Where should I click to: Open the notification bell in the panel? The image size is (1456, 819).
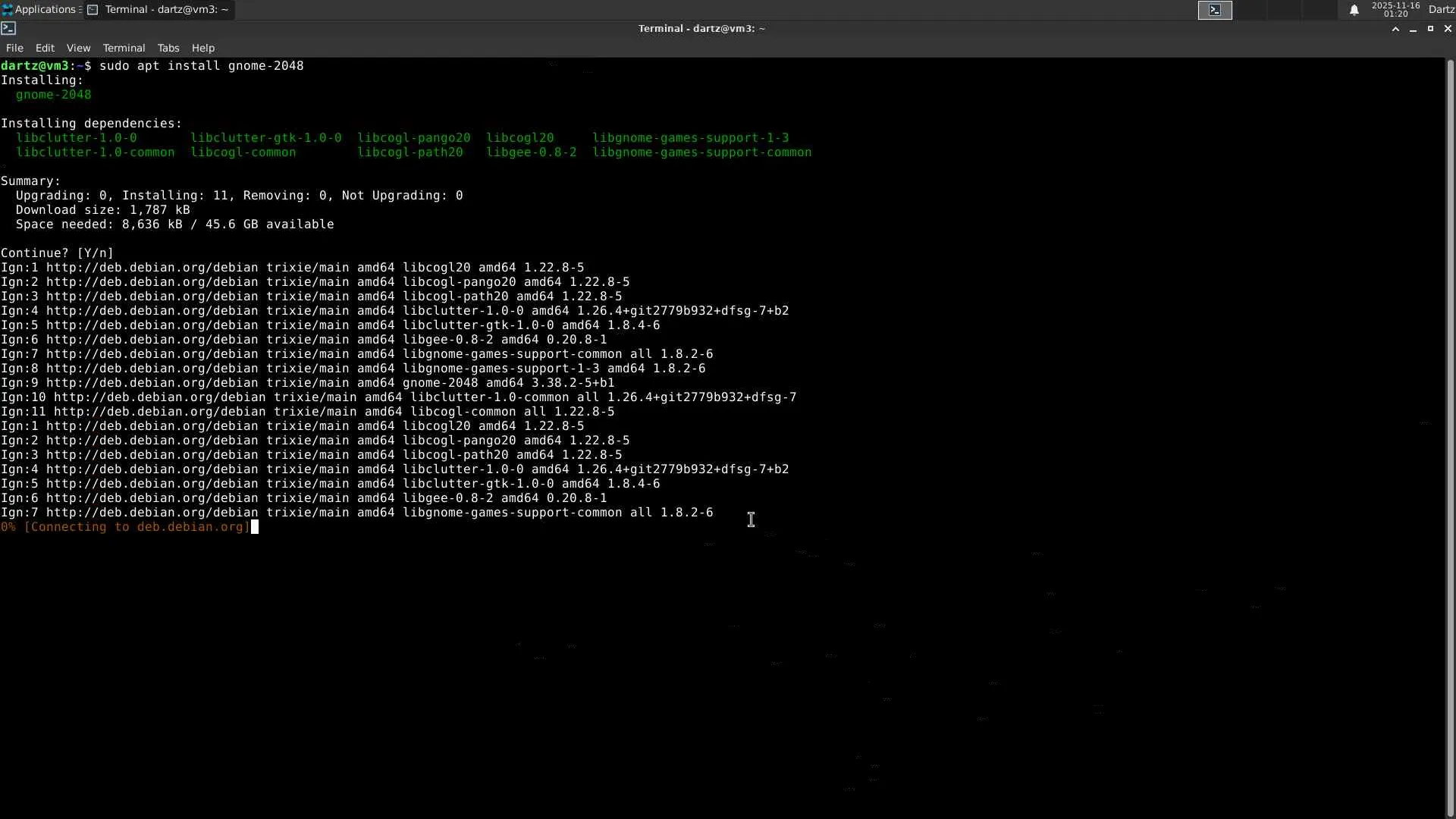(x=1354, y=10)
